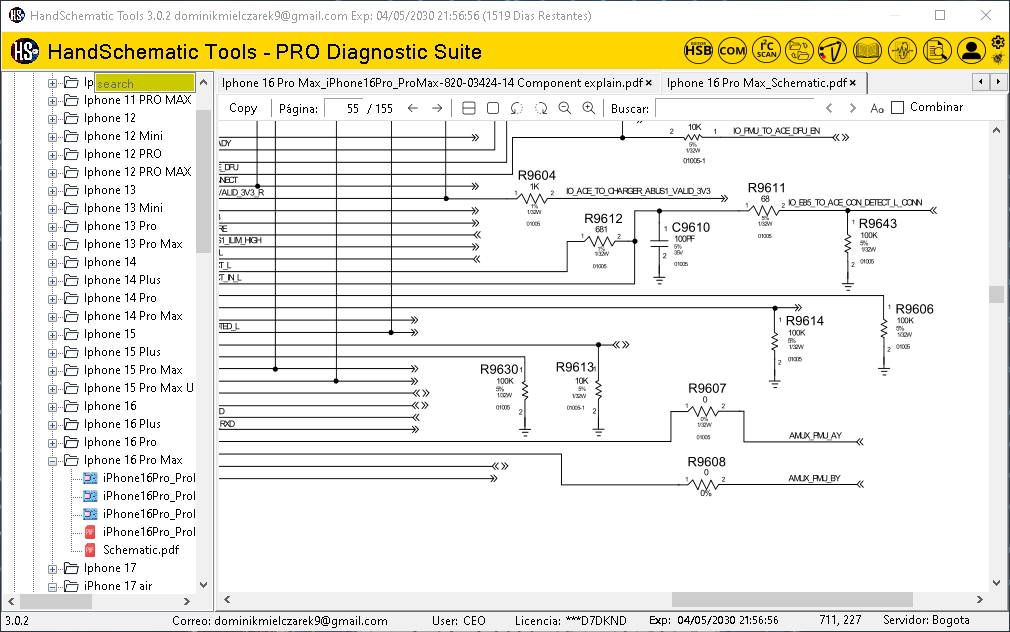Open the voltmeter probe tool icon
This screenshot has height=632, width=1010.
pos(832,50)
